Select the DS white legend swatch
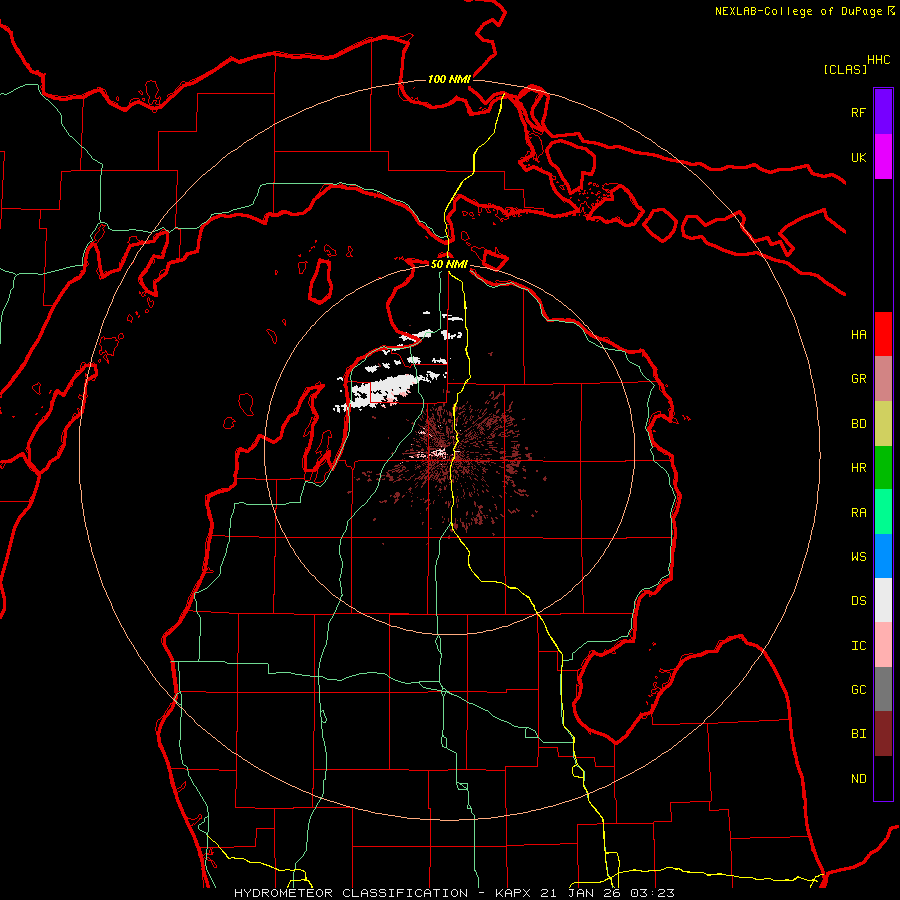This screenshot has height=900, width=900. point(883,600)
